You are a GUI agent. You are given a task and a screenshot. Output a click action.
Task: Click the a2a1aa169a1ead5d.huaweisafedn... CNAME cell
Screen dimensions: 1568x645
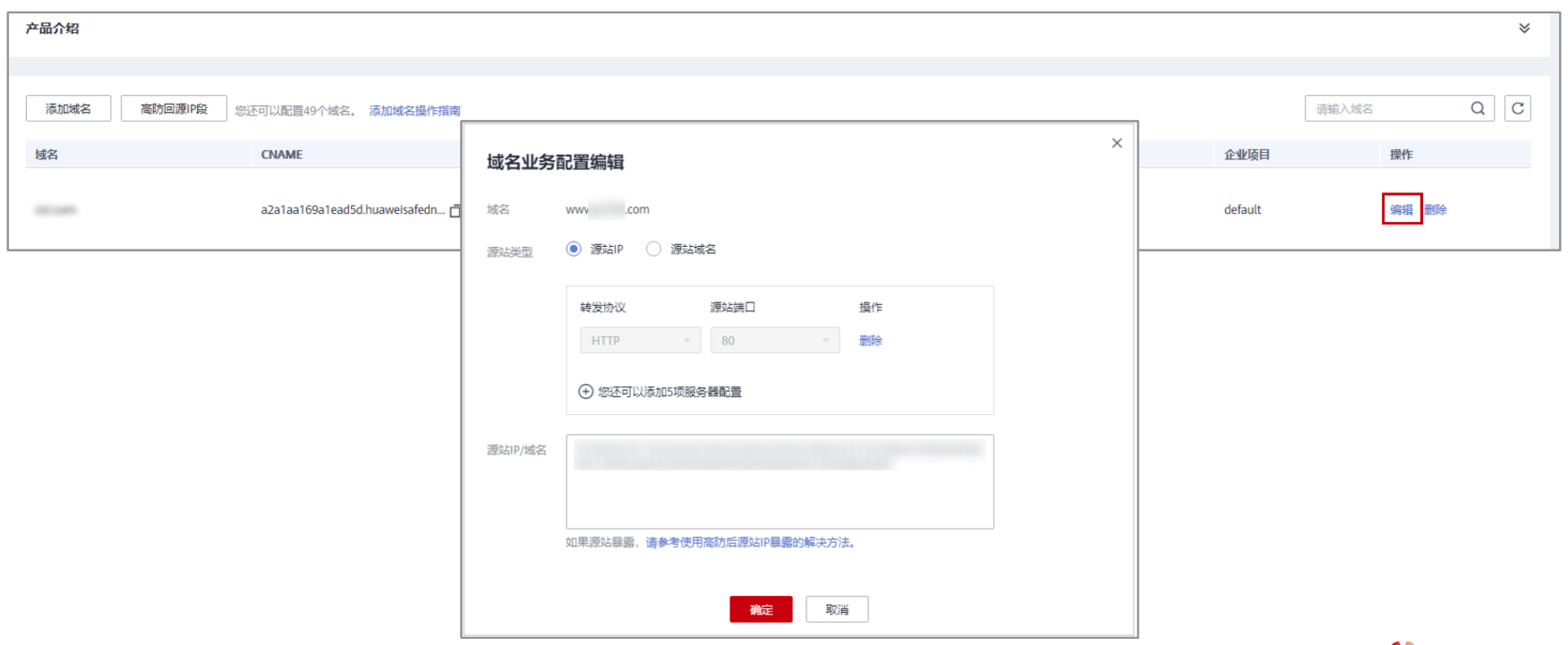click(353, 209)
